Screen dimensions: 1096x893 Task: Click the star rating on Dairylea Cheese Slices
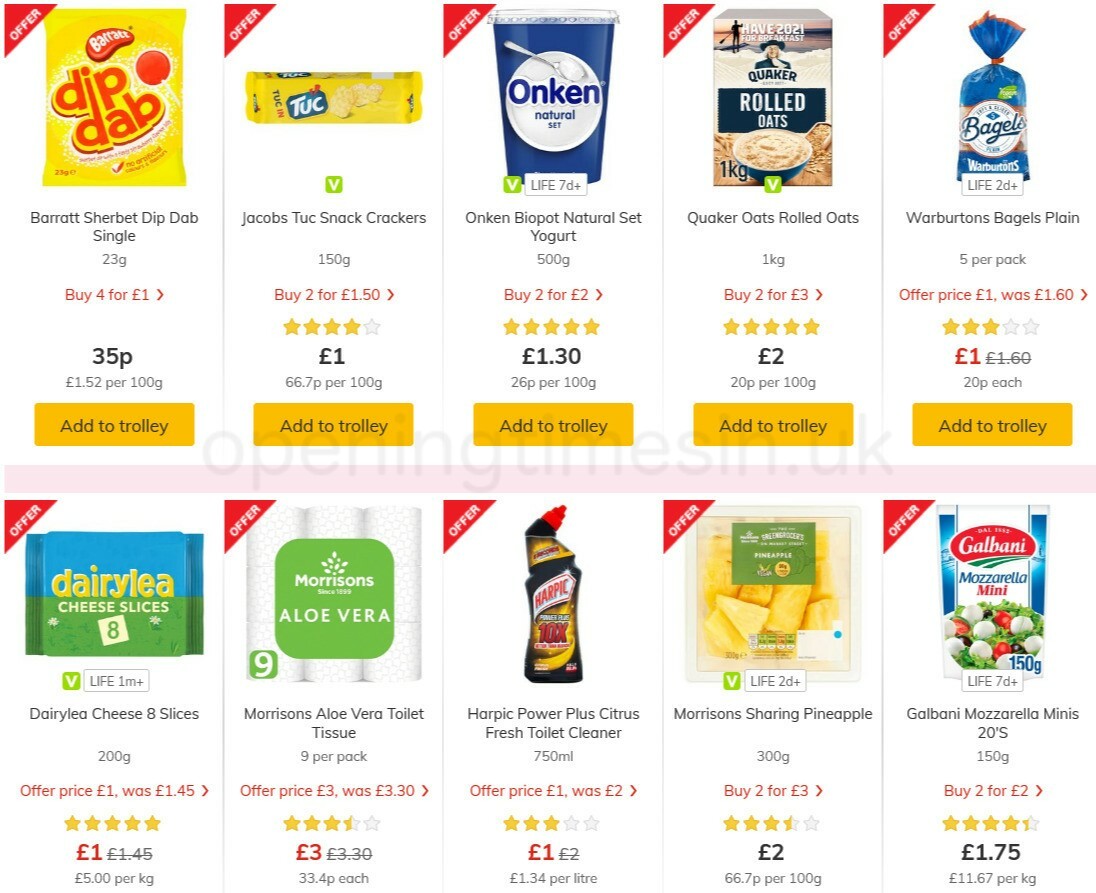(111, 823)
